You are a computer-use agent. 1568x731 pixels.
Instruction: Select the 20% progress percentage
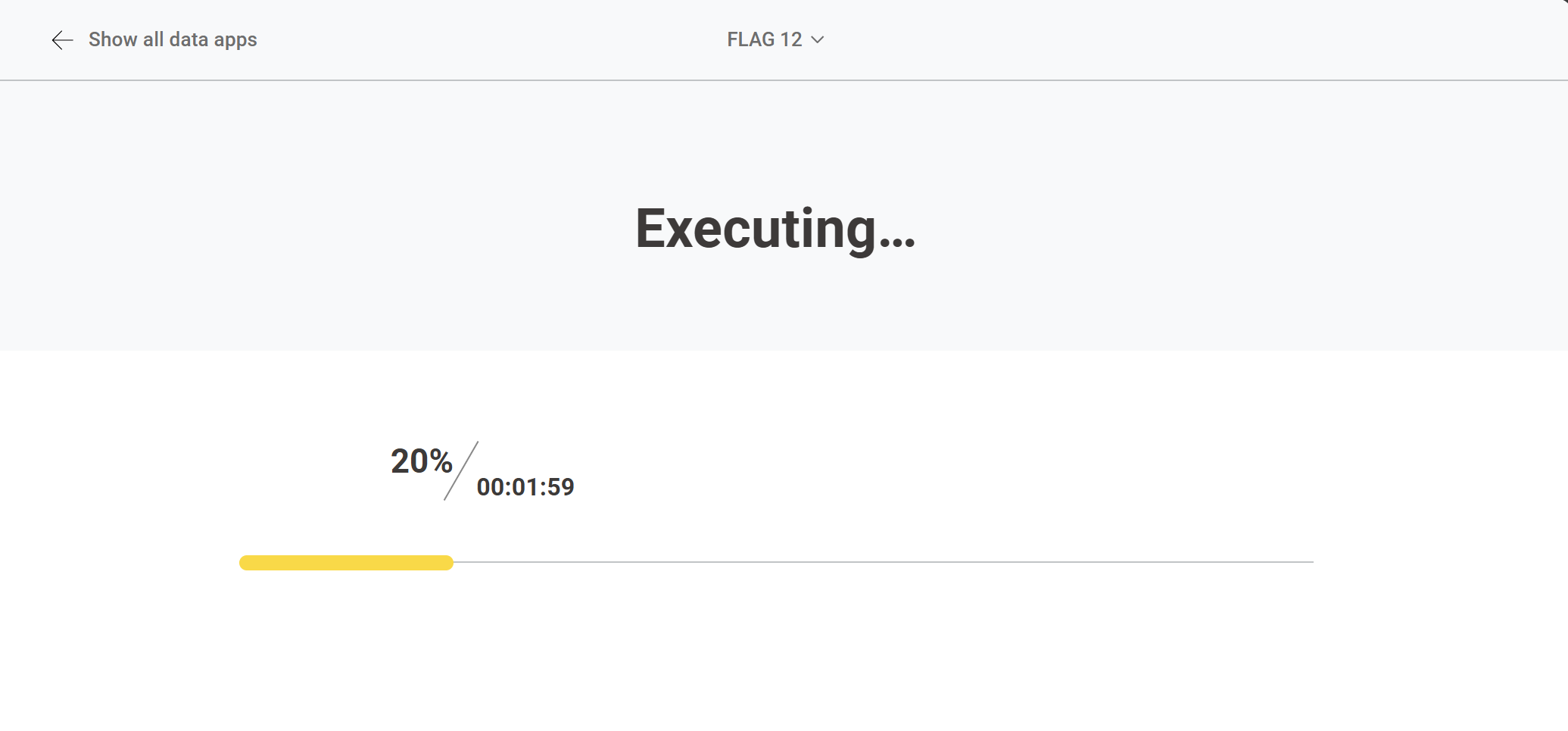tap(421, 461)
